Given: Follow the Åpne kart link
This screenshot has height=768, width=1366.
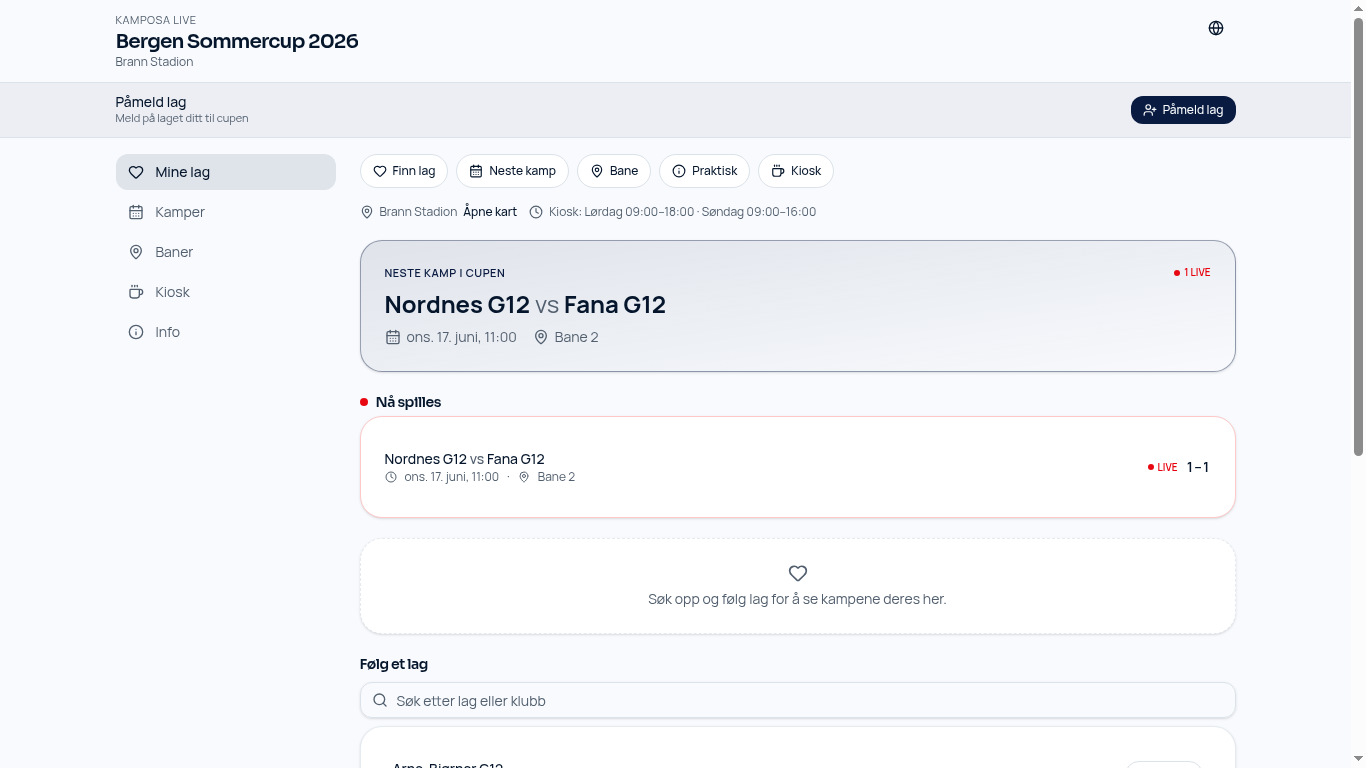Looking at the screenshot, I should point(490,212).
